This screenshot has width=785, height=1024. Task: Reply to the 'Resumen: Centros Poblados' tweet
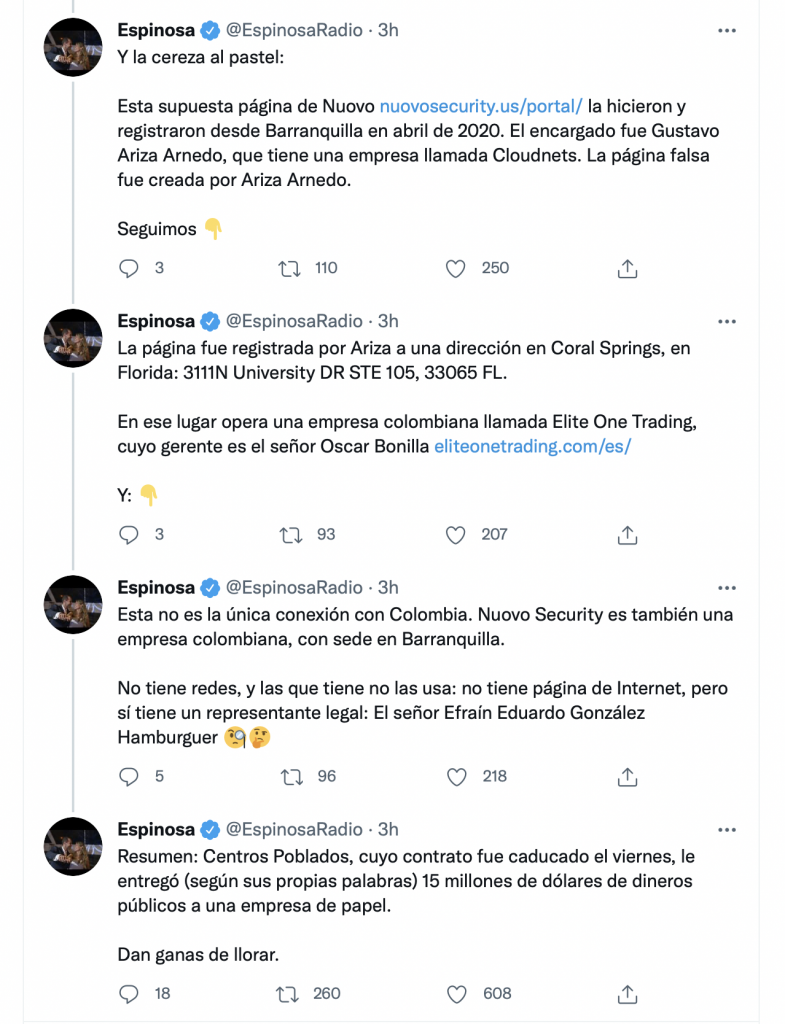(129, 993)
